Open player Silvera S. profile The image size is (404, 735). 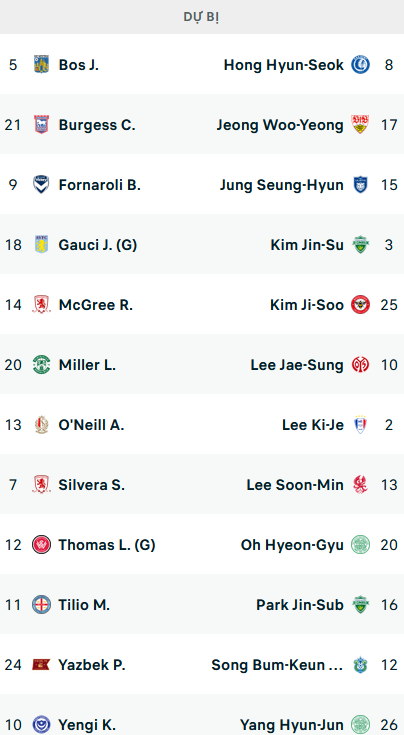click(x=91, y=485)
